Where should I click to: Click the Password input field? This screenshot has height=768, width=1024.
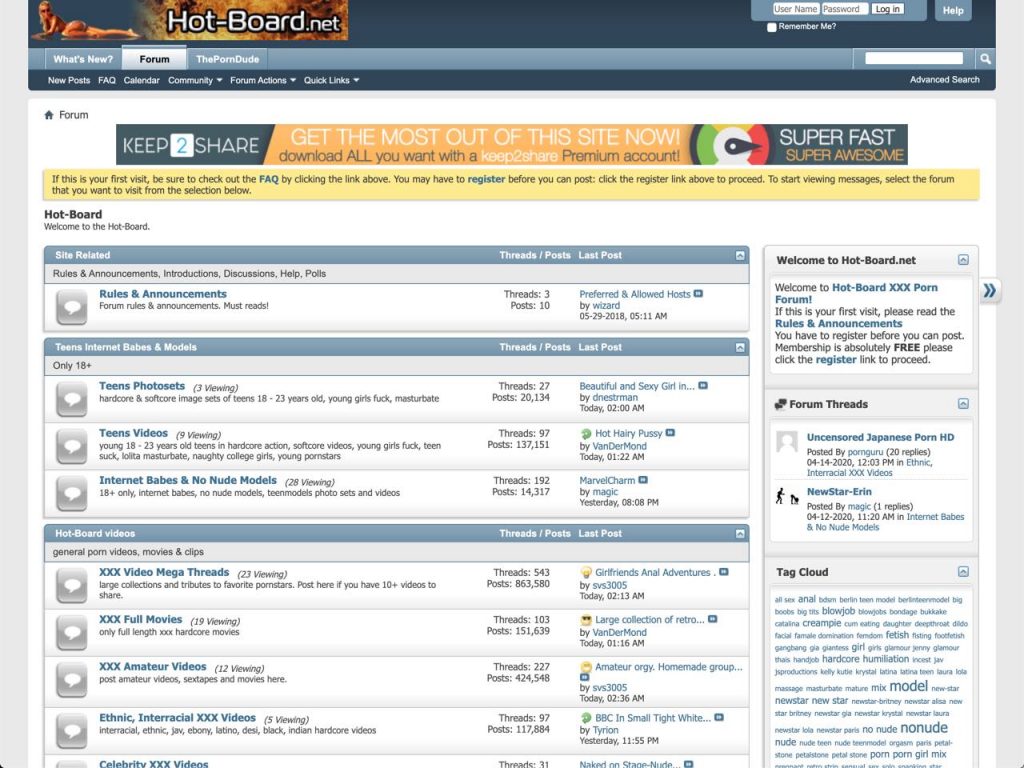point(844,9)
